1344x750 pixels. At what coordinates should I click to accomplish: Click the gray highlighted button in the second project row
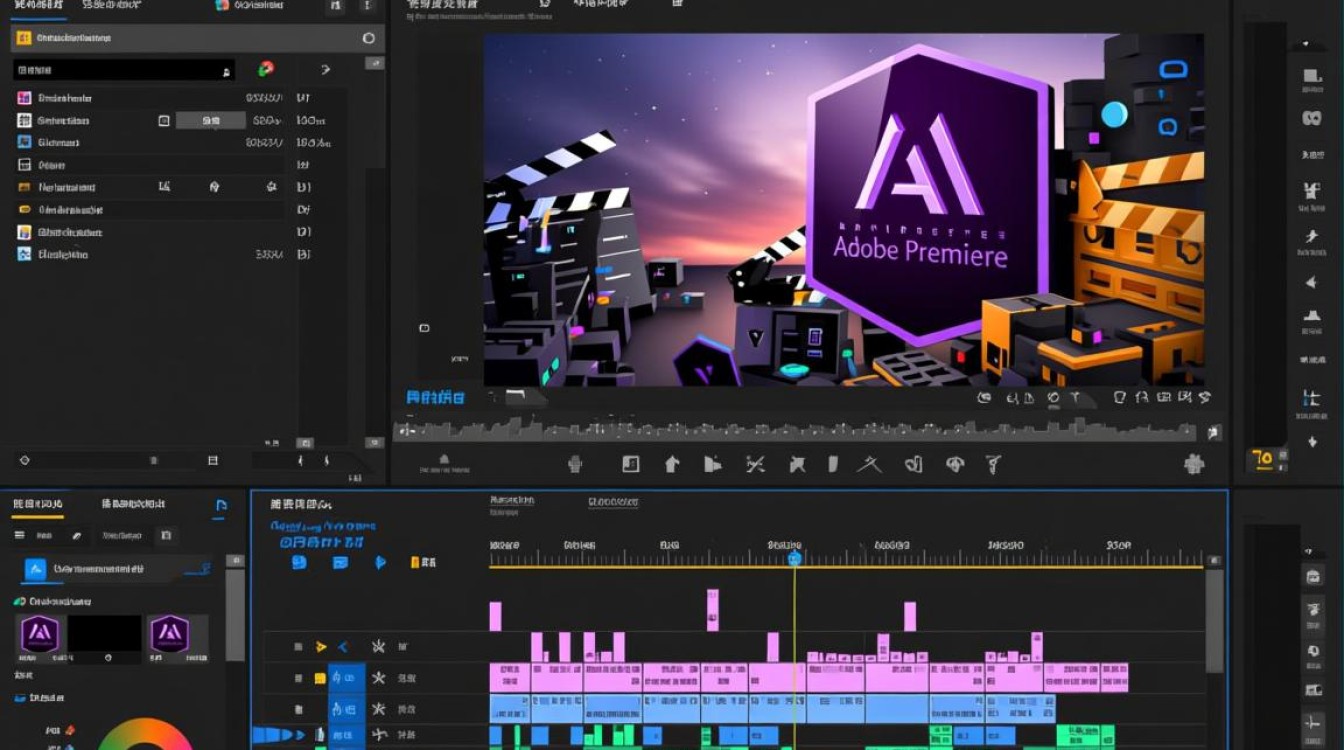(211, 120)
